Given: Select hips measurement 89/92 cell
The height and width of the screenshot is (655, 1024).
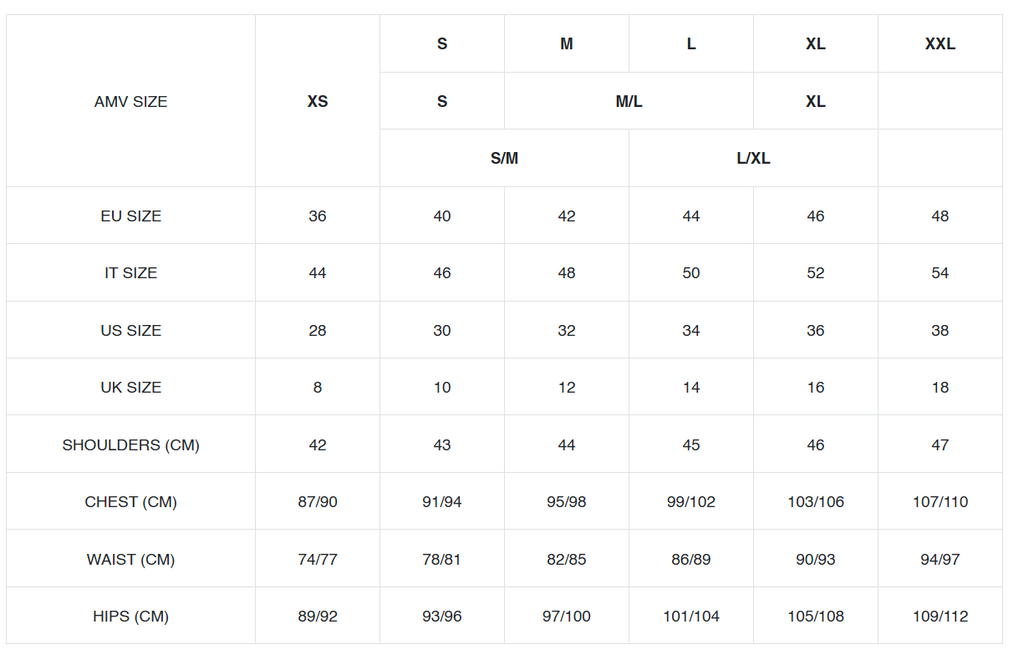Looking at the screenshot, I should point(317,616).
